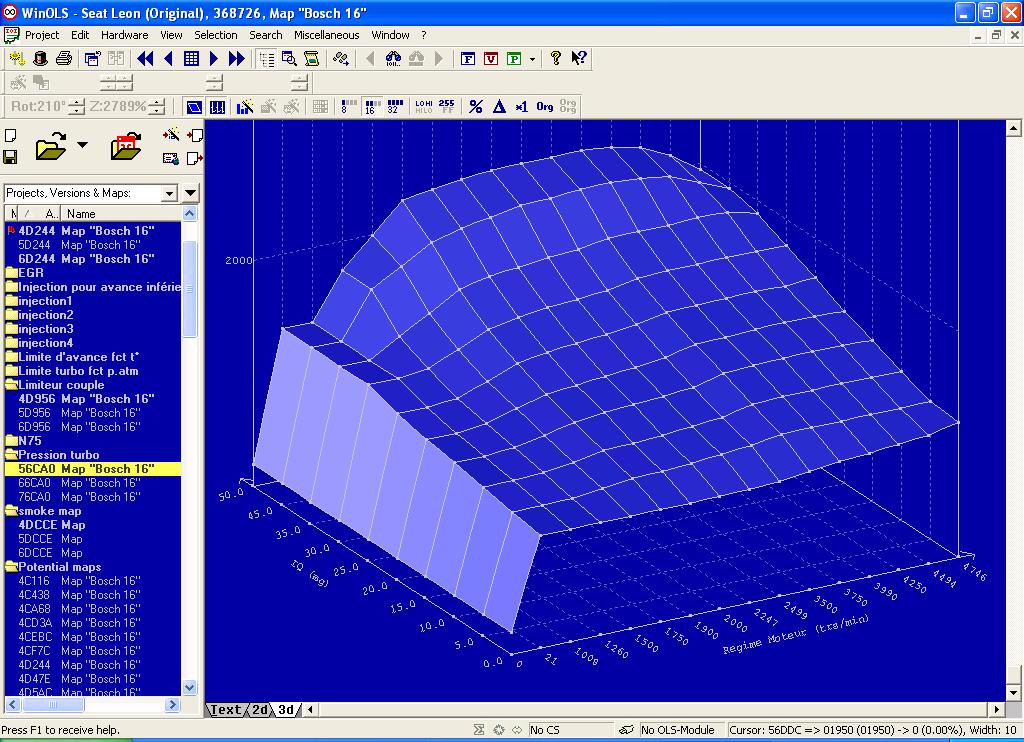Screen dimensions: 1024x742
Task: Toggle the 255/FF decimal-hex display
Action: (x=447, y=106)
